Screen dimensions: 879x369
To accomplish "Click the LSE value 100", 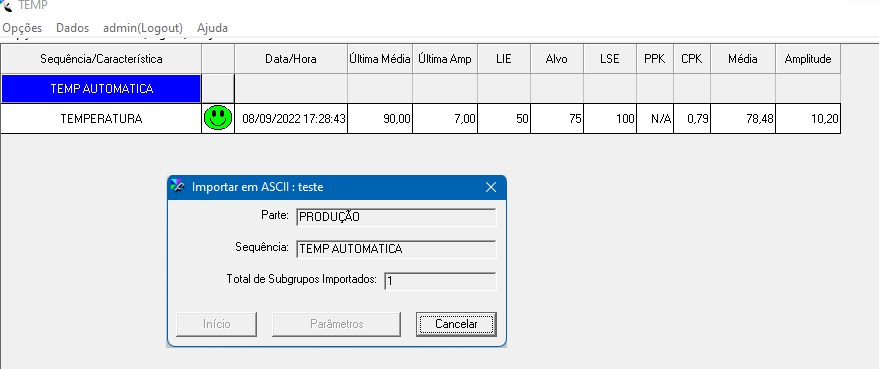I will pos(610,118).
